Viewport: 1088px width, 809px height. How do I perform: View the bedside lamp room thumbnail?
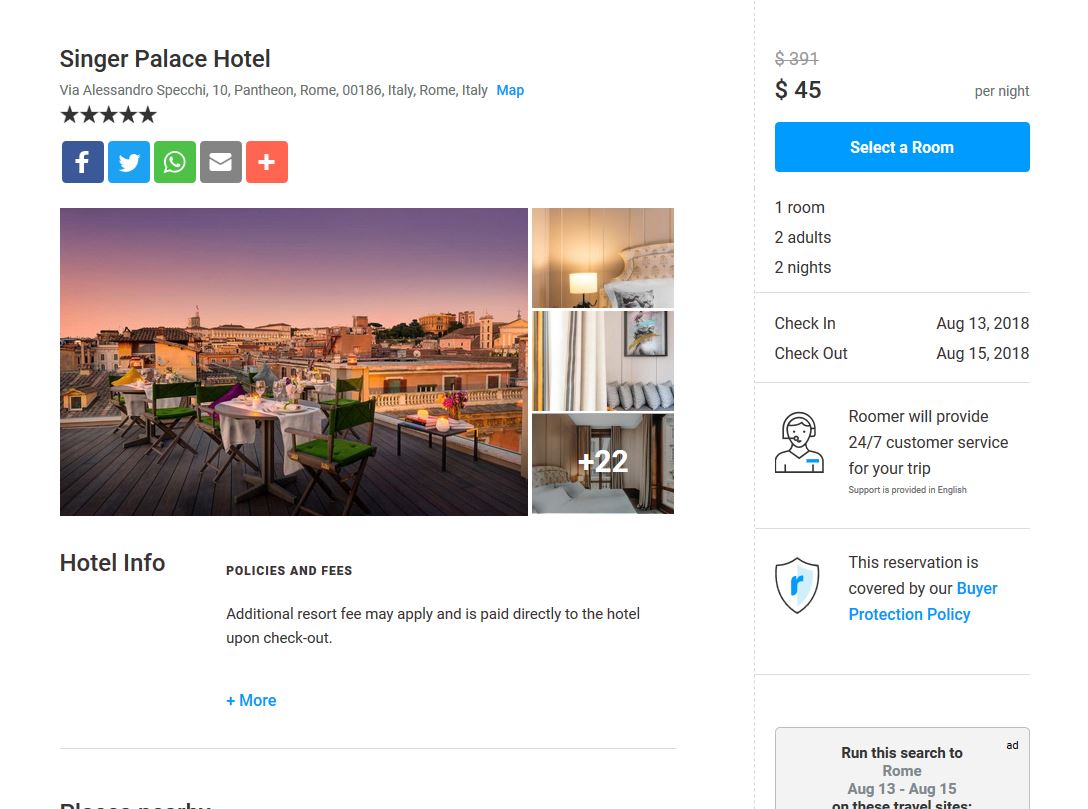[x=603, y=257]
